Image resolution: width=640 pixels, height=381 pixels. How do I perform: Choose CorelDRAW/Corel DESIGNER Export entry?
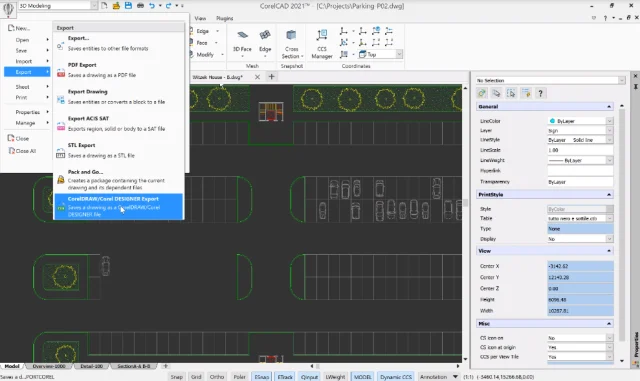tap(119, 207)
